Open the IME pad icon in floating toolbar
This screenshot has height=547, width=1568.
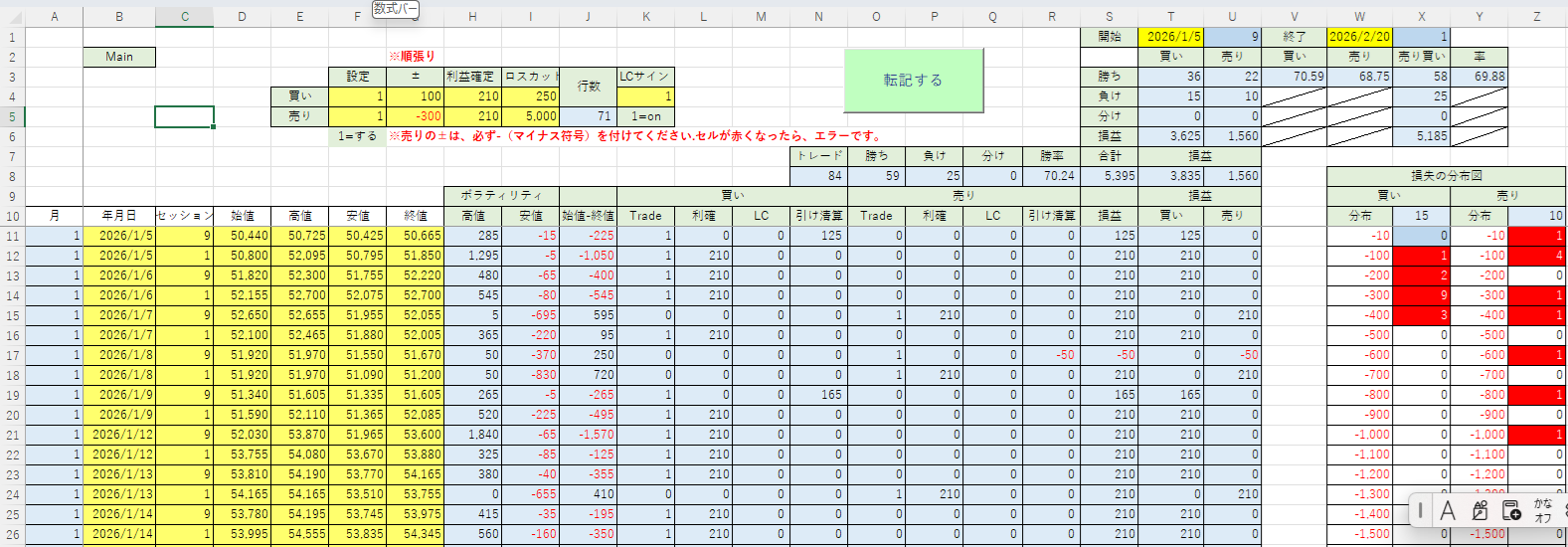click(1480, 511)
